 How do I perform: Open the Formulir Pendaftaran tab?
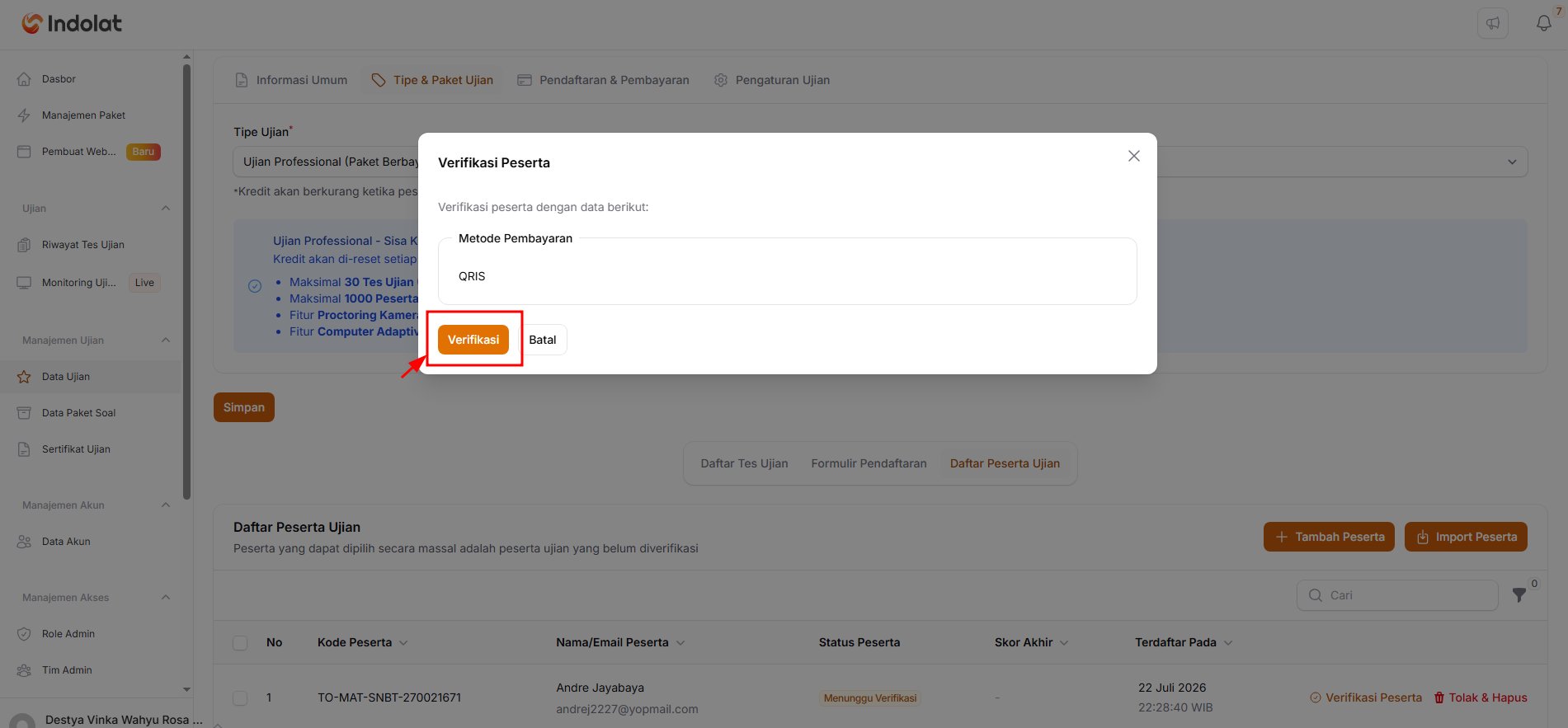(x=869, y=463)
